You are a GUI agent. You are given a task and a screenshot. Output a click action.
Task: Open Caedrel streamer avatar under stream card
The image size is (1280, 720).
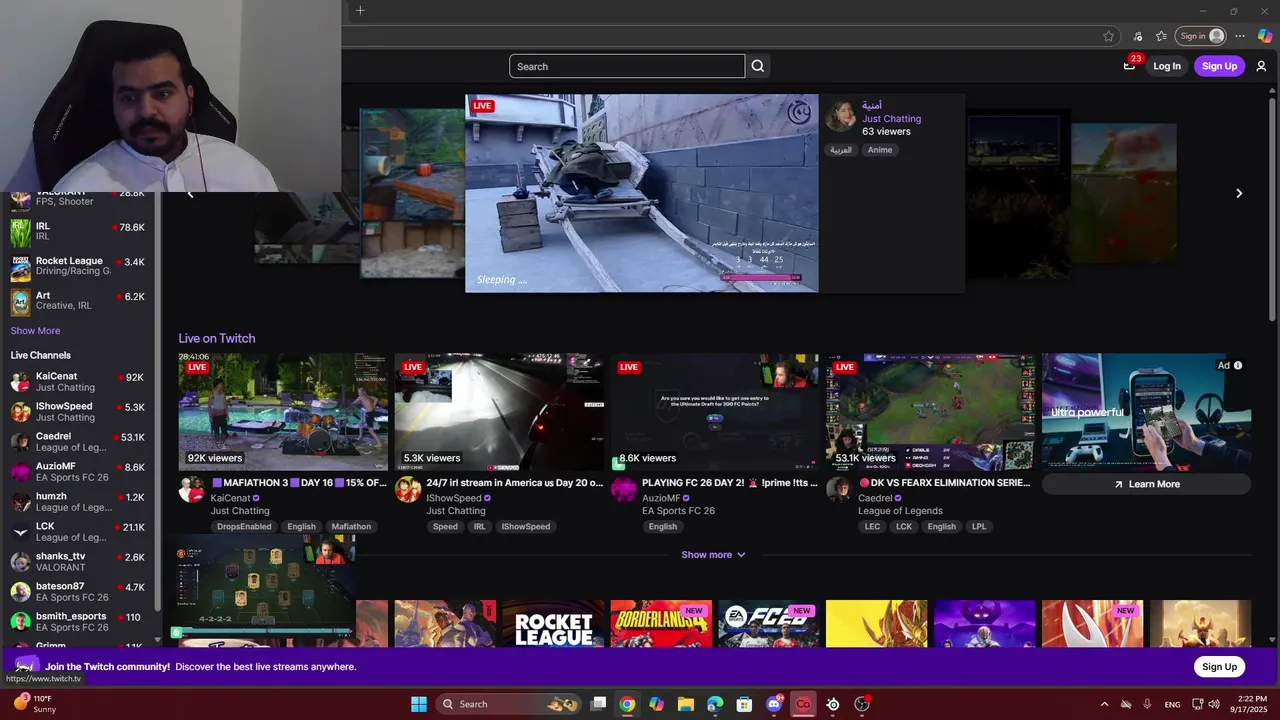[x=839, y=489]
